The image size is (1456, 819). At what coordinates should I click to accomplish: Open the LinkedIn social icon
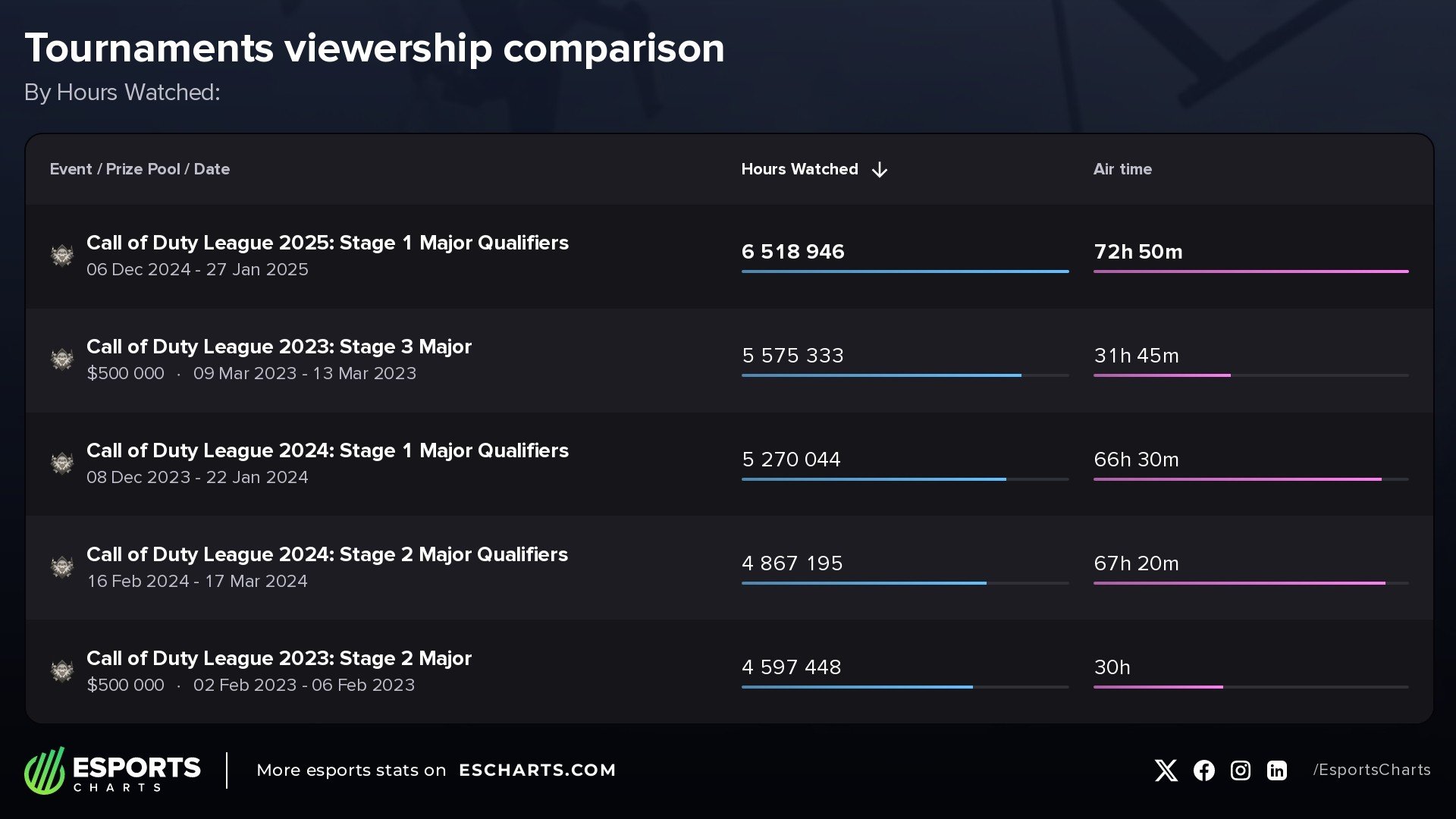[1277, 770]
